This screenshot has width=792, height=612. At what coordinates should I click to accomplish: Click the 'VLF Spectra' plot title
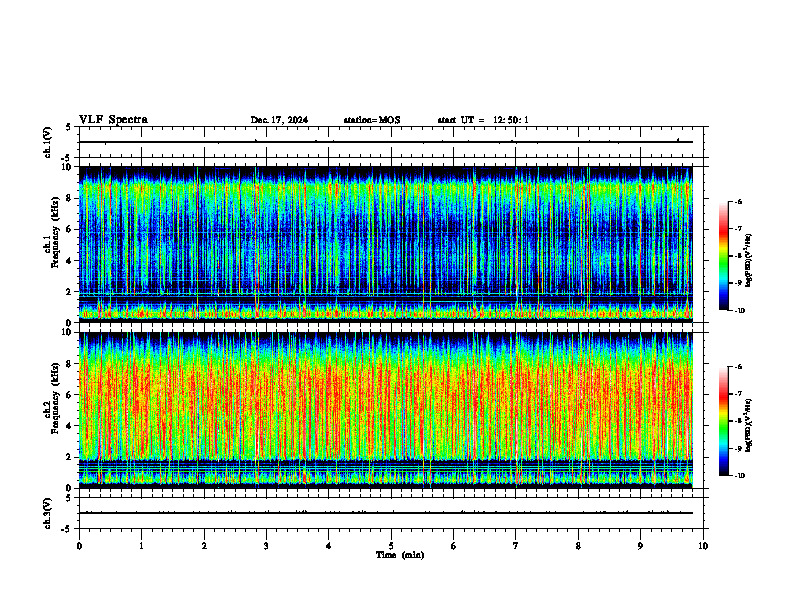pos(113,120)
